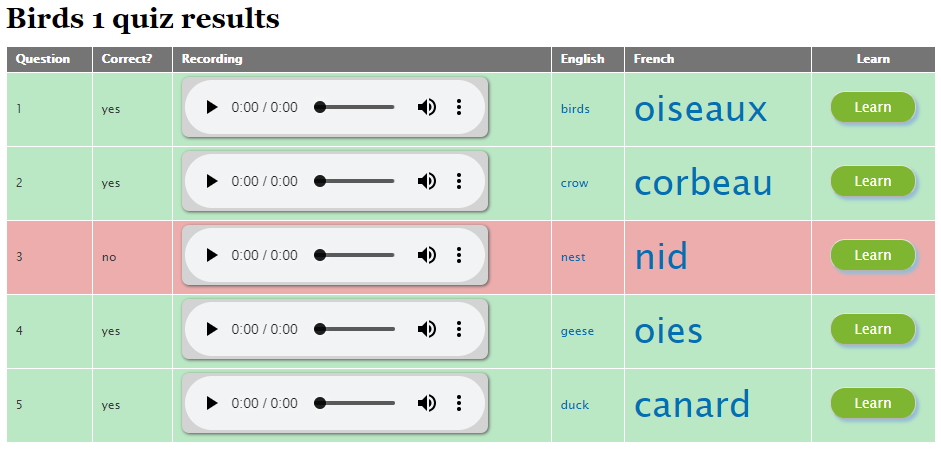Toggle the speaker icon in the duck row
This screenshot has width=941, height=449.
(427, 403)
